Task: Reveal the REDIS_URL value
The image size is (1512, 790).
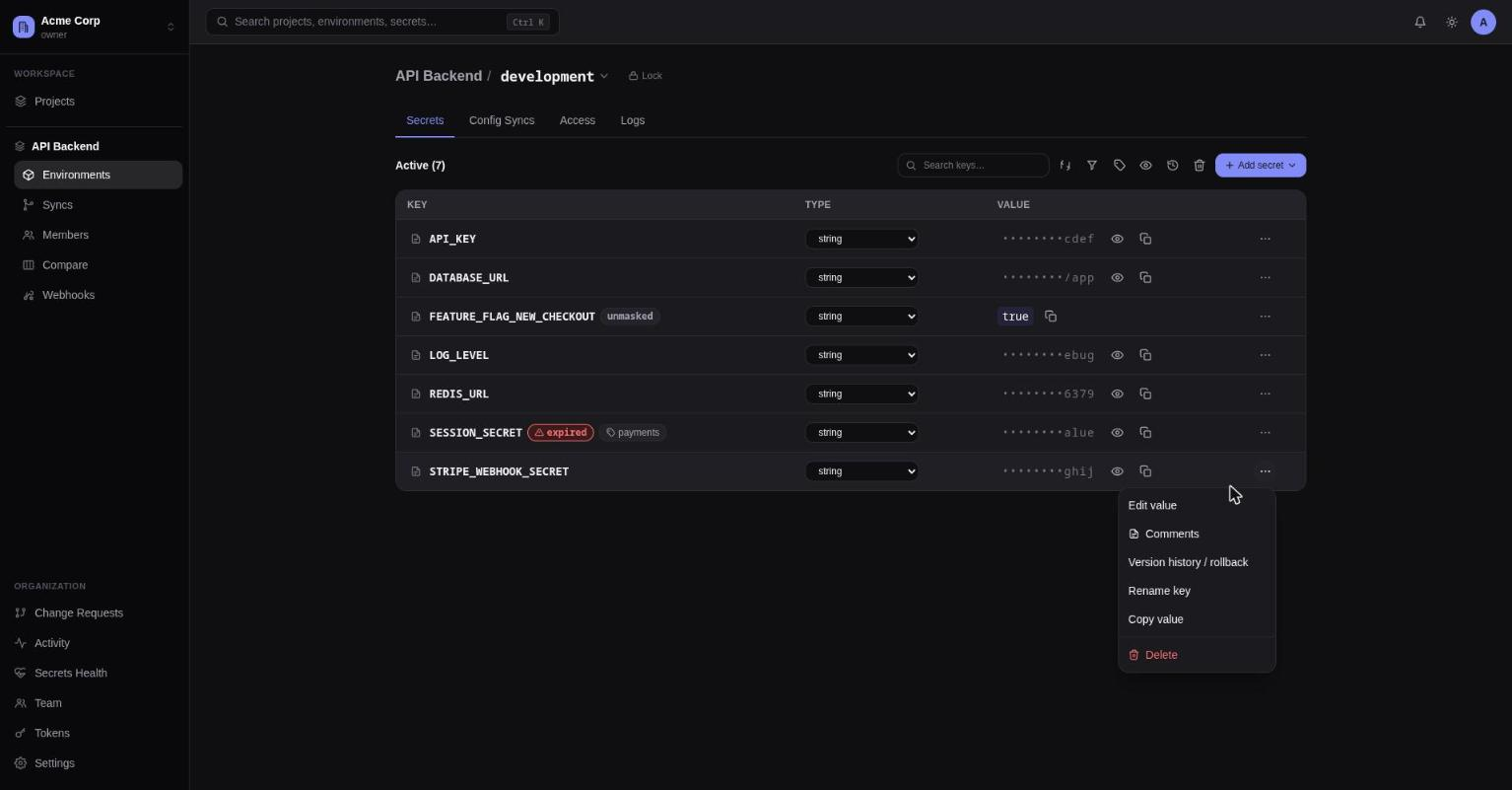Action: 1117,394
